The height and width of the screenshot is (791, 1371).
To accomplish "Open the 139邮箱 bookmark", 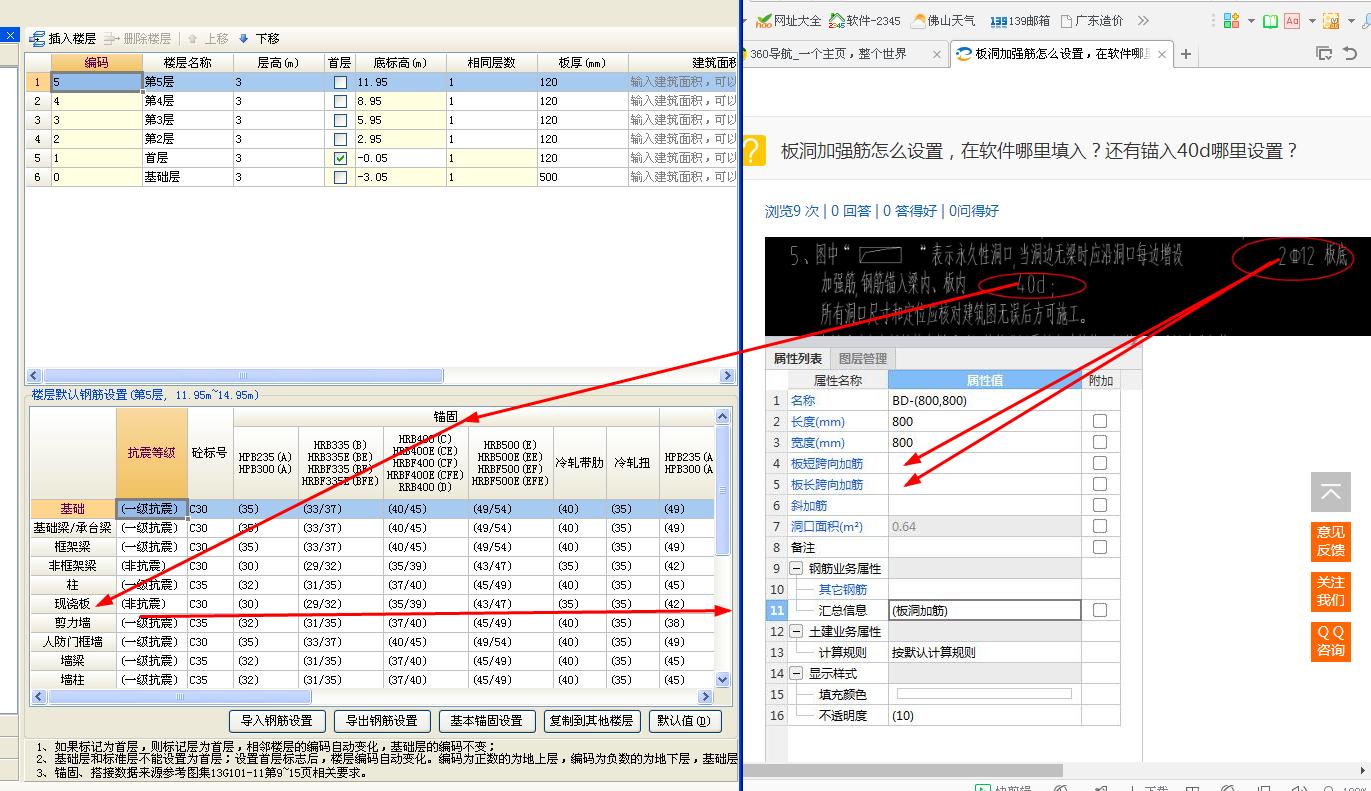I will pos(1020,20).
